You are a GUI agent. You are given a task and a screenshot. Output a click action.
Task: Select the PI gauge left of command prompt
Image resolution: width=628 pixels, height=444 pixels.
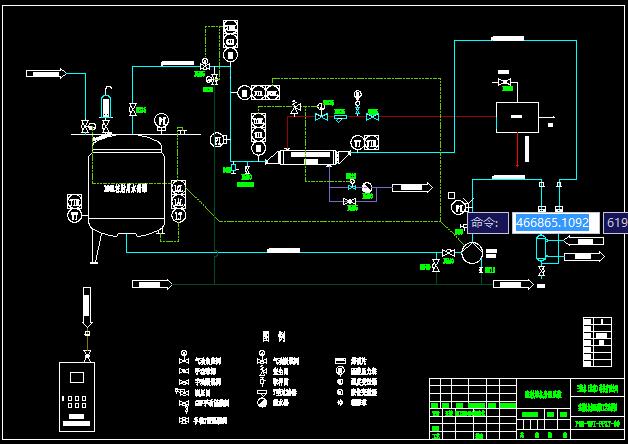458,208
